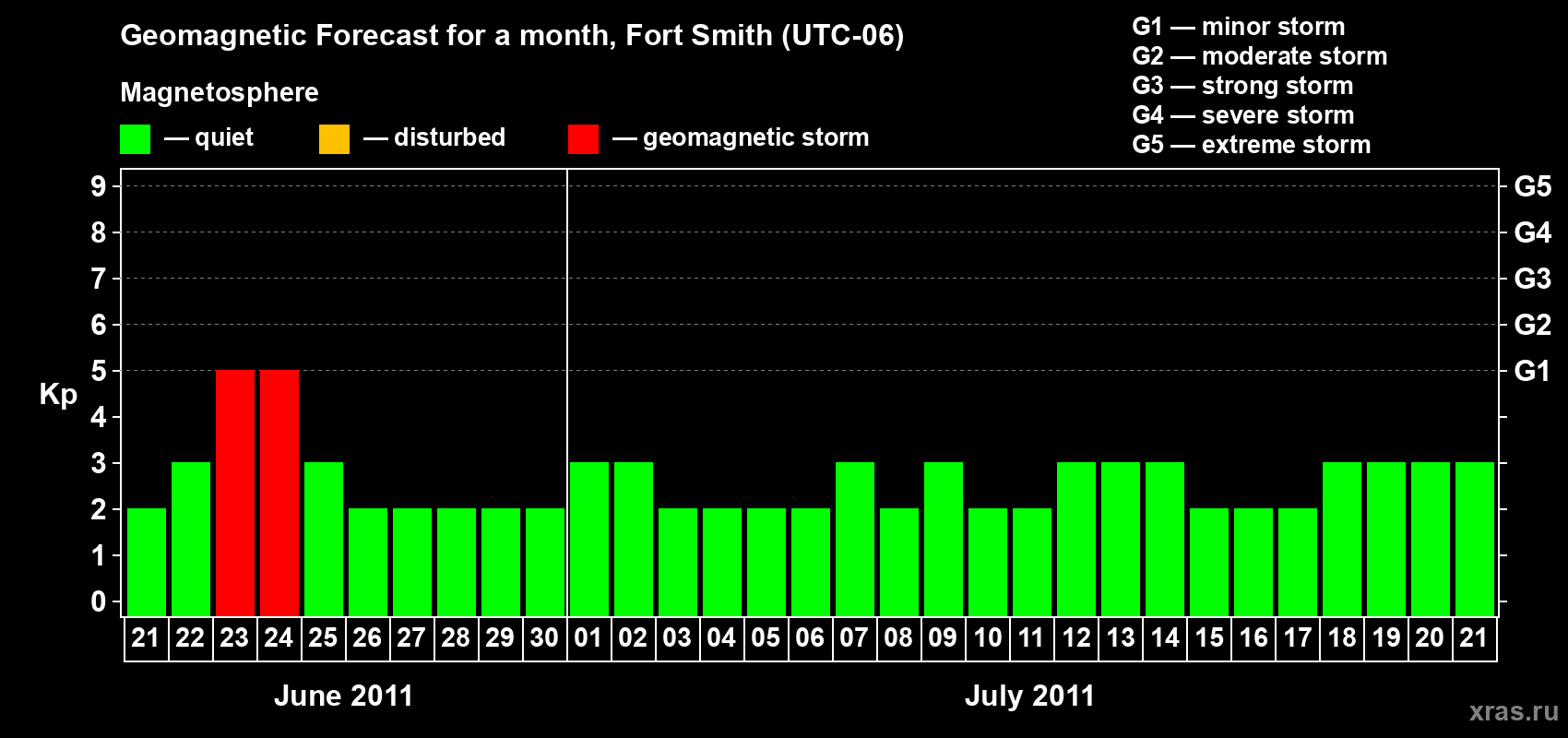1568x738 pixels.
Task: Click the date label 15 under July
Action: point(1208,637)
